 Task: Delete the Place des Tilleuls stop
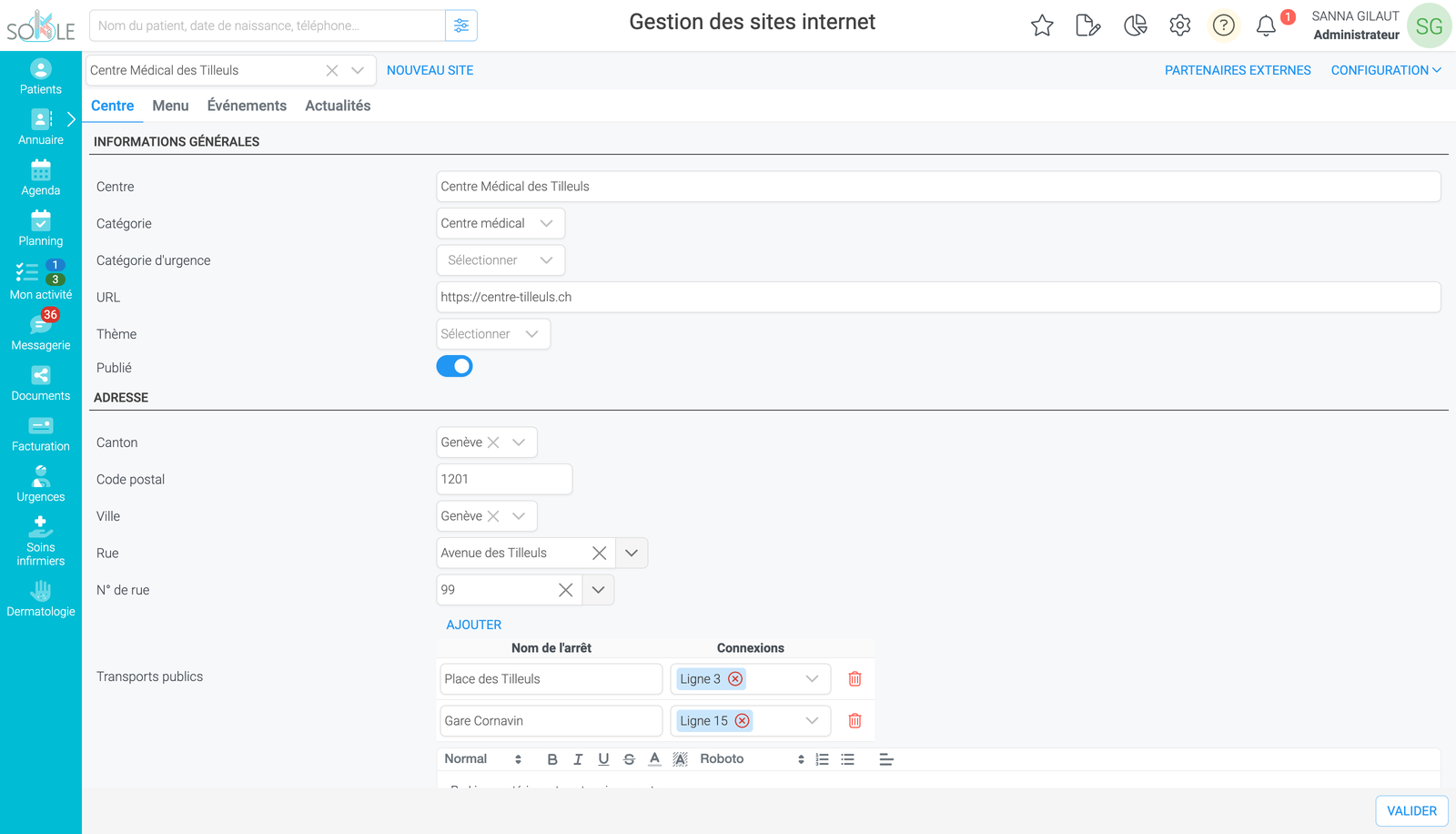[854, 678]
